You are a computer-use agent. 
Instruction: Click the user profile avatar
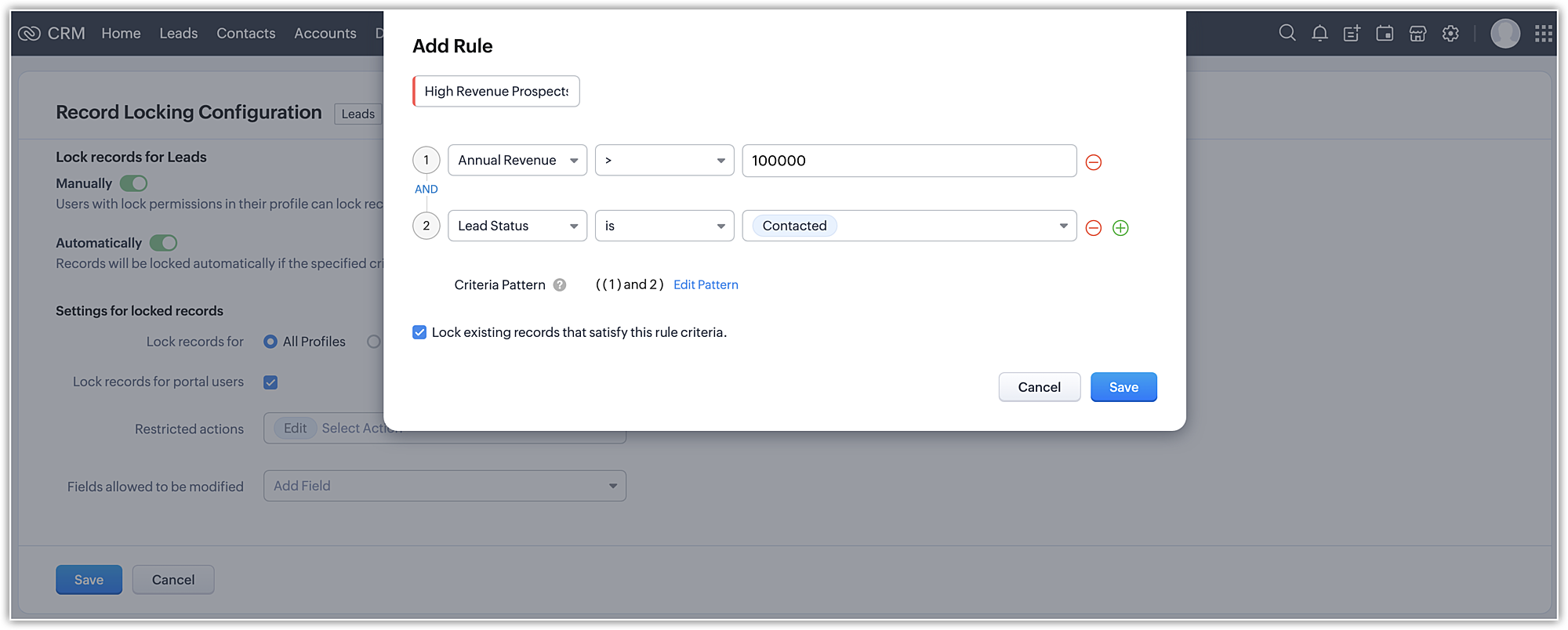click(x=1504, y=33)
